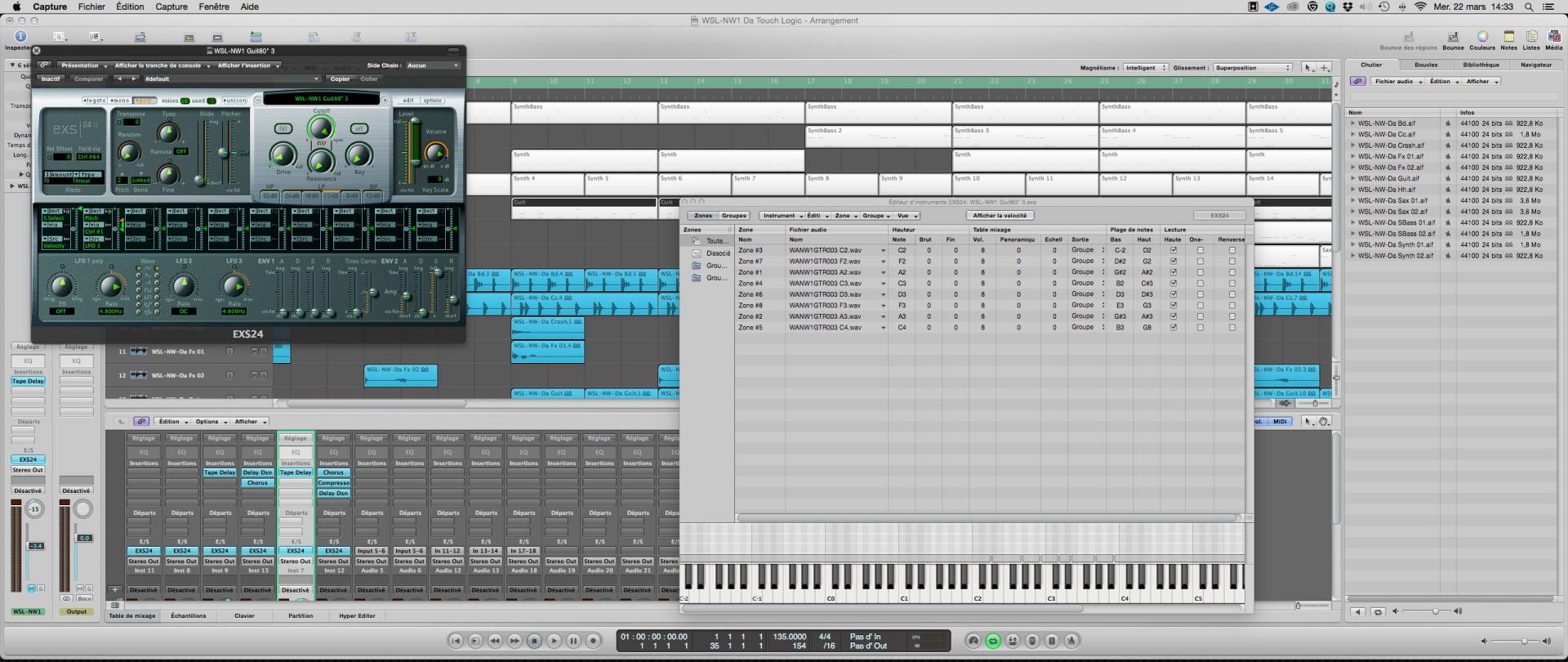Open the Fichier menu in menu bar
Viewport: 1568px width, 662px height.
pyautogui.click(x=91, y=7)
